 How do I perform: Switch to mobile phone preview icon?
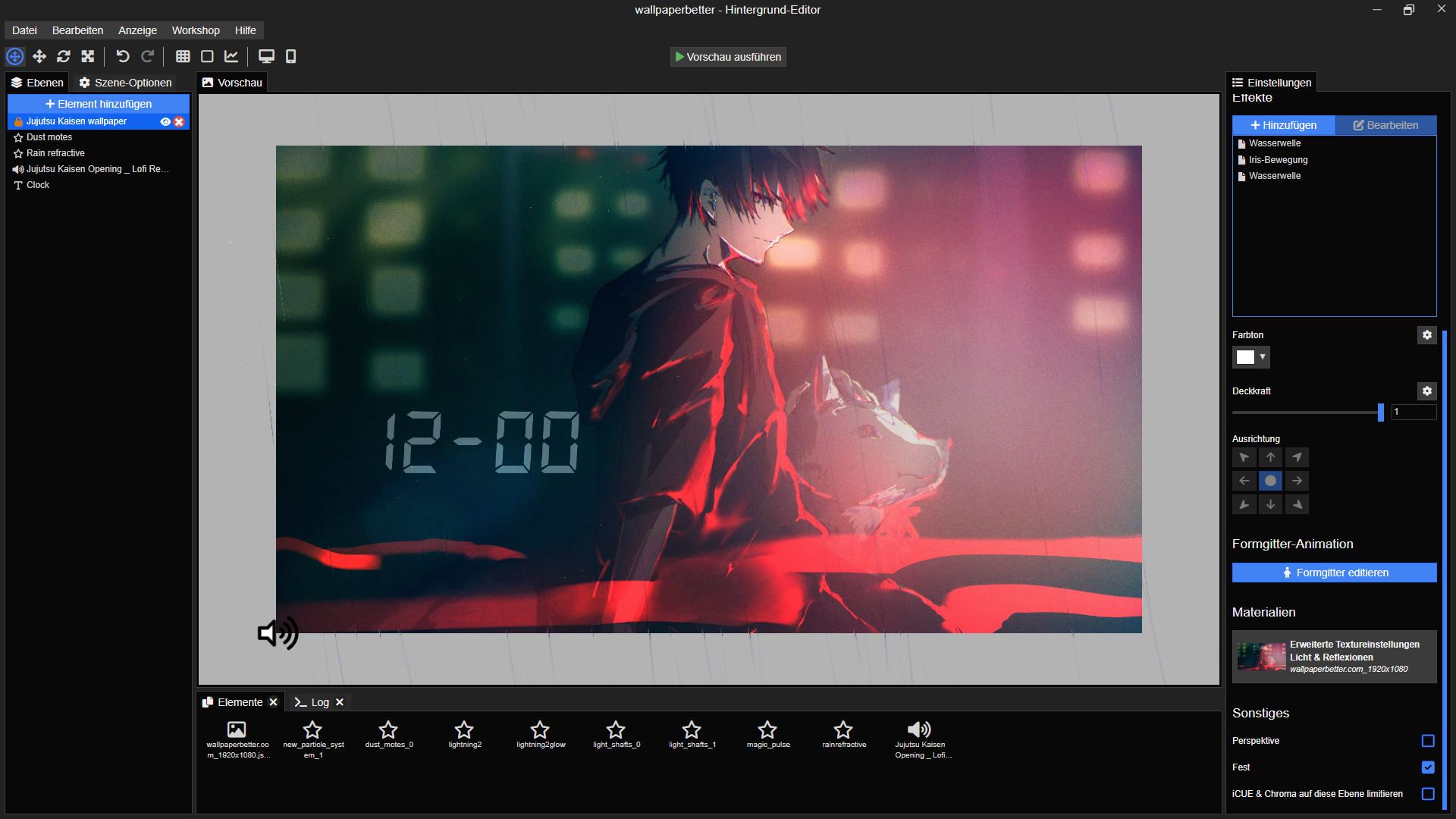click(290, 56)
